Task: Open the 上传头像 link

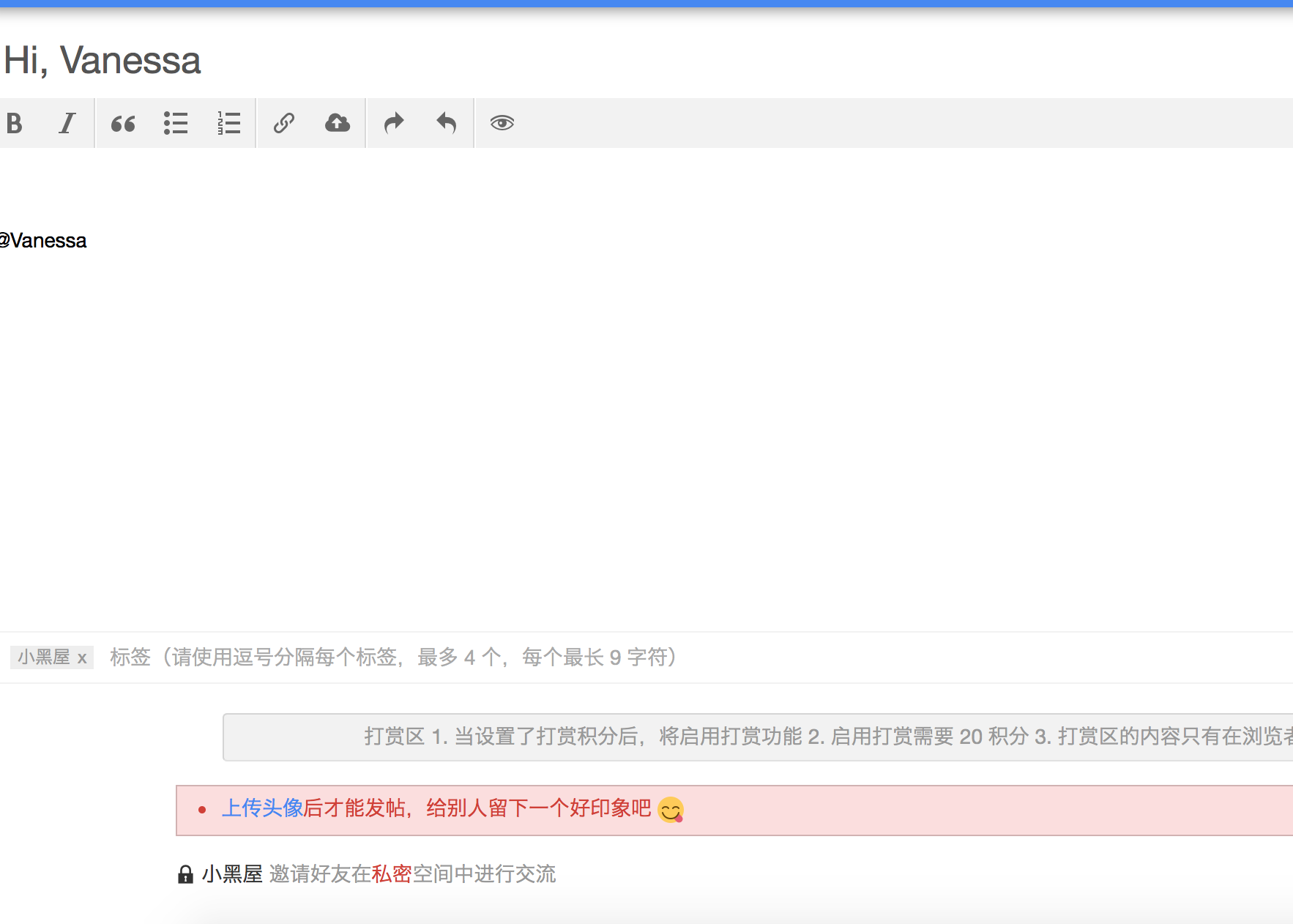Action: click(x=262, y=808)
